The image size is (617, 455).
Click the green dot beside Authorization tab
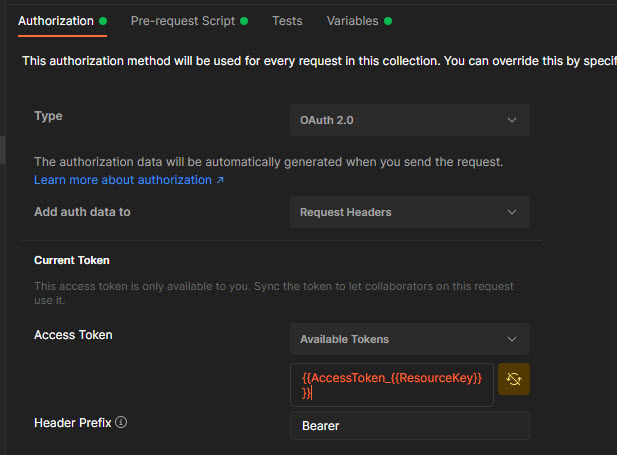tap(103, 21)
